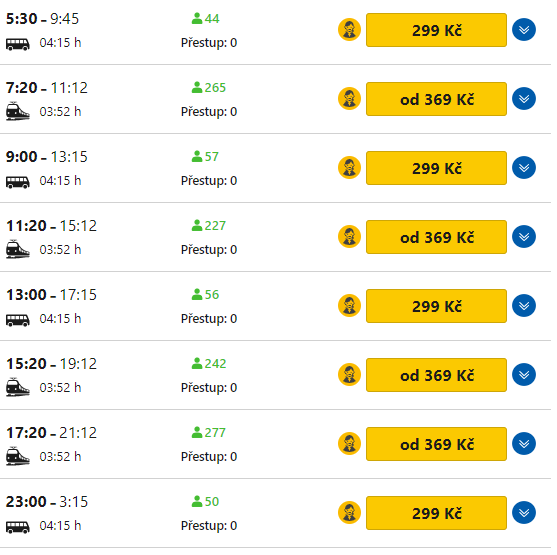This screenshot has height=555, width=557.
Task: Click masked attendant icon on 11:20 row
Action: pyautogui.click(x=350, y=236)
